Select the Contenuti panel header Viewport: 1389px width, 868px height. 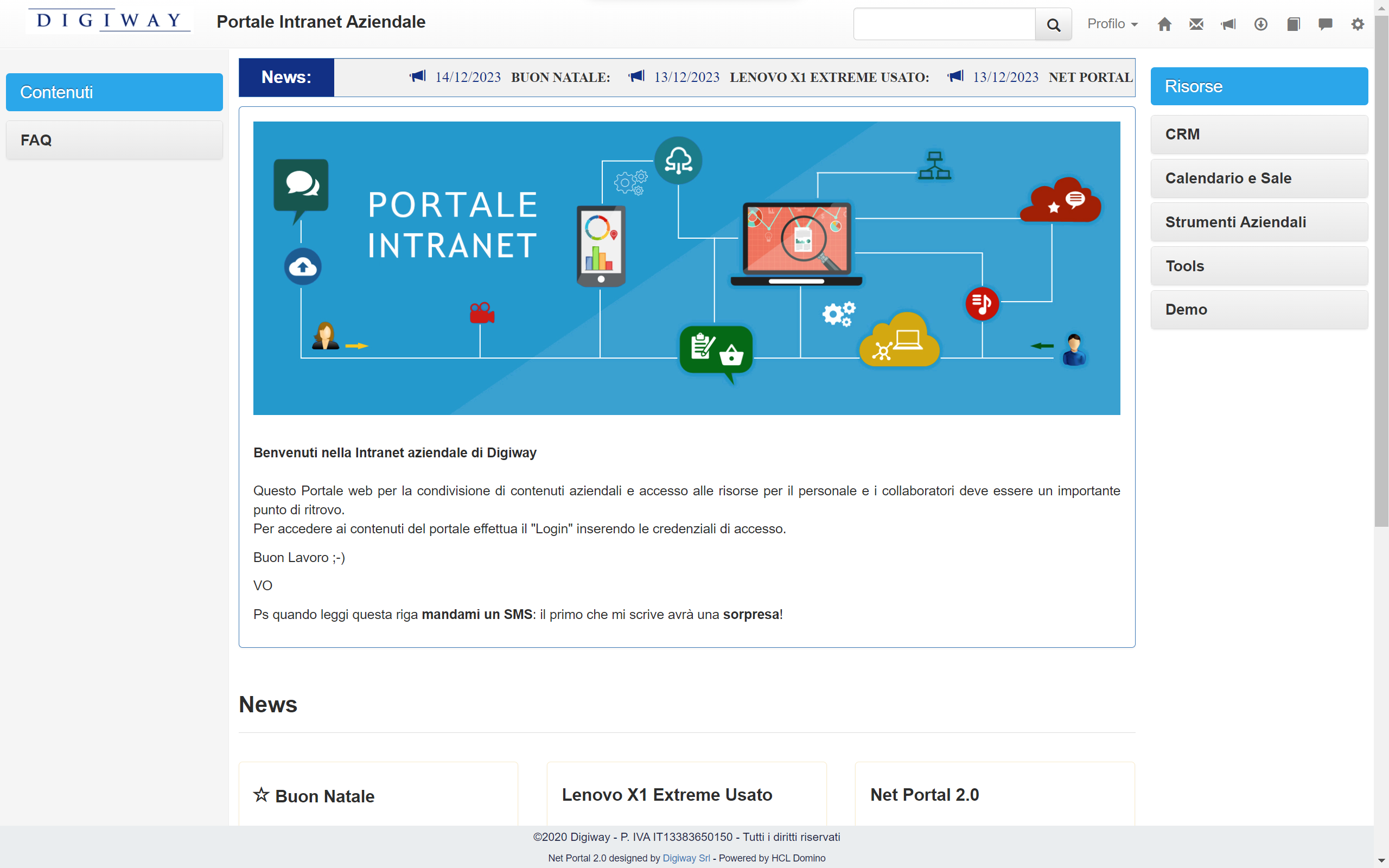[114, 92]
